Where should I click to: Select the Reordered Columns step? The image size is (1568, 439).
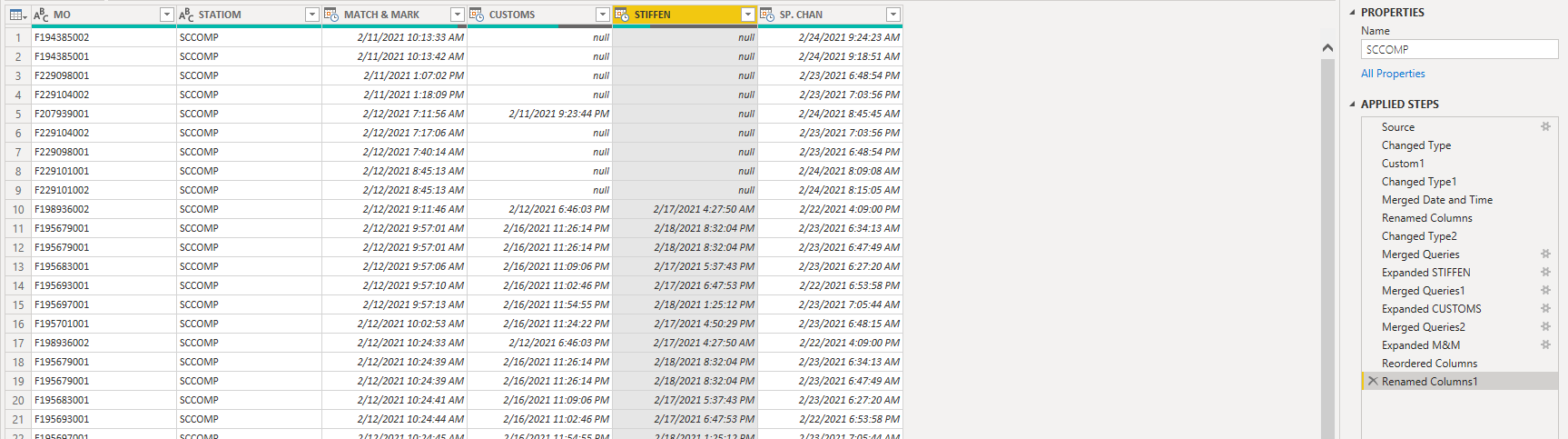1460,364
